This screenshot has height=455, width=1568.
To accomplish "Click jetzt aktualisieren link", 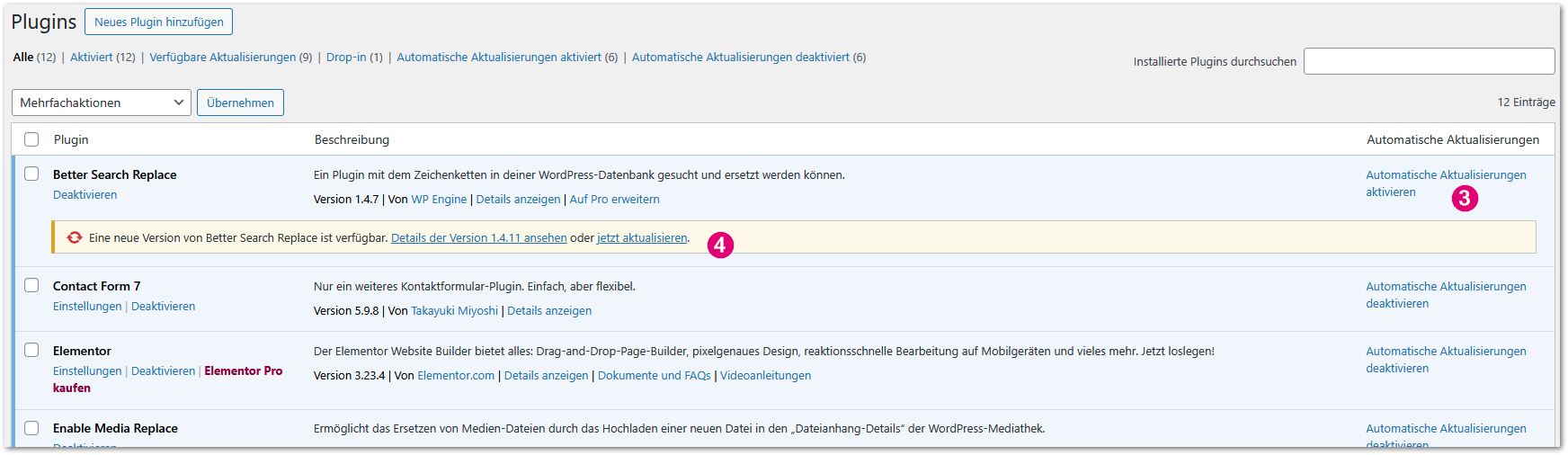I will click(642, 237).
